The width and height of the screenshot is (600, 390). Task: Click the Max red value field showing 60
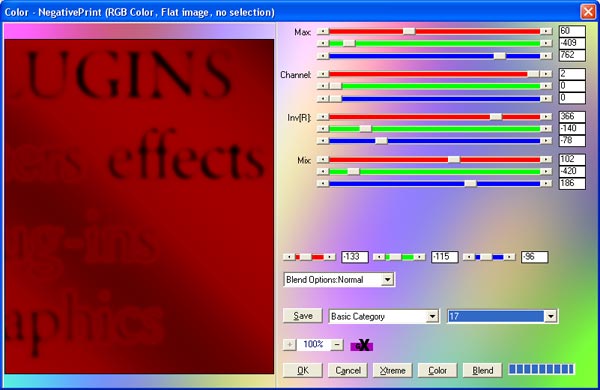(572, 31)
